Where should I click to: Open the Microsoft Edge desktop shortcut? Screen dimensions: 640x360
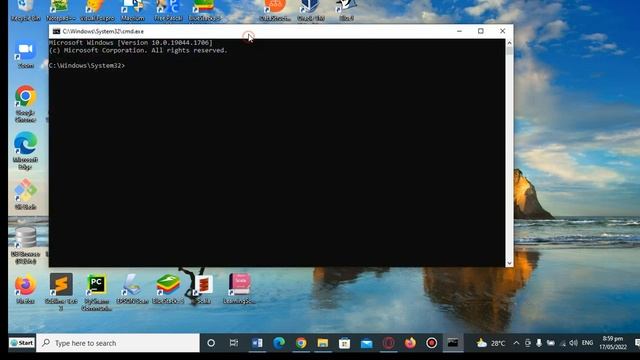[x=25, y=150]
